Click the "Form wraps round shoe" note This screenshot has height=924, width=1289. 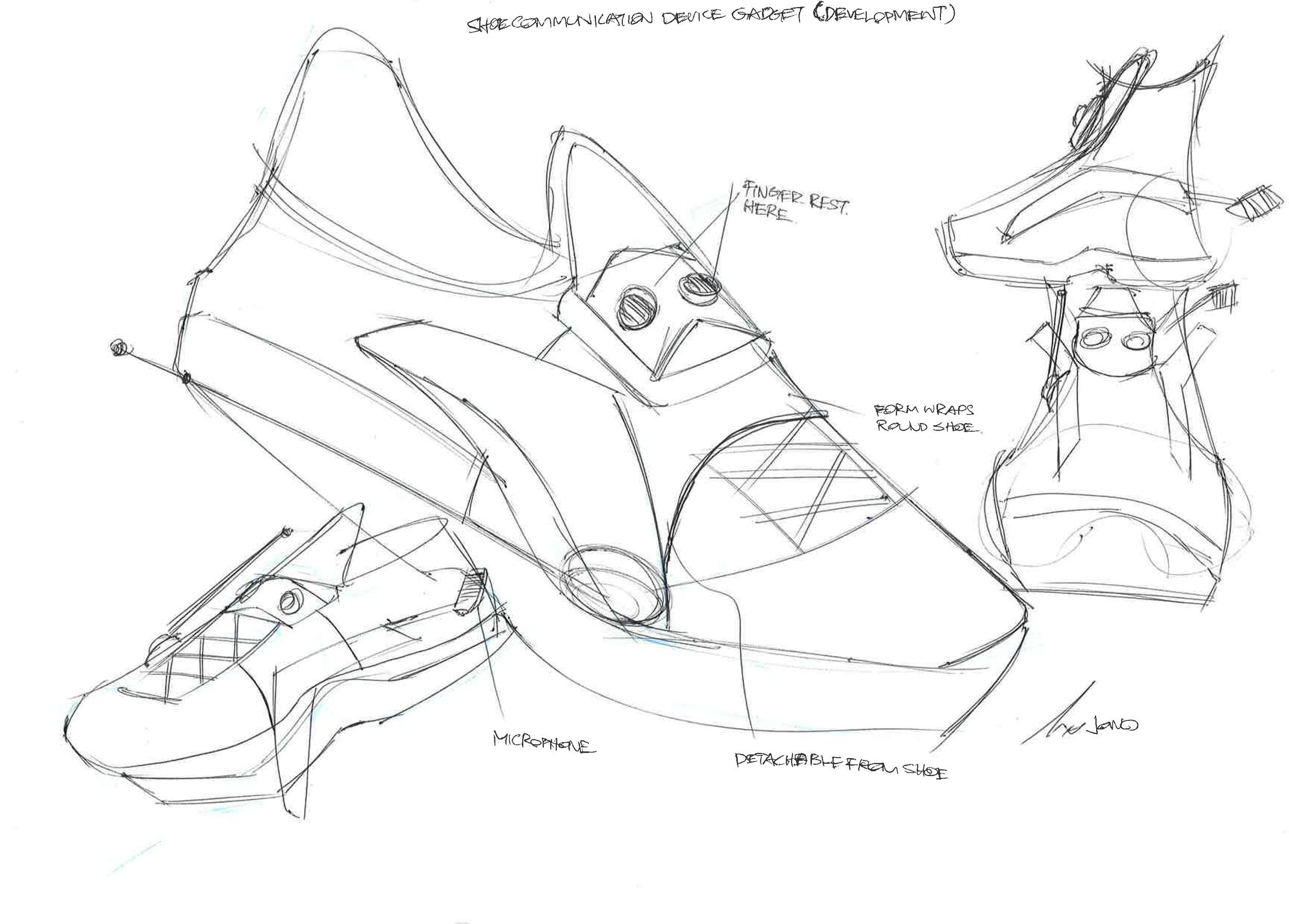click(x=928, y=417)
